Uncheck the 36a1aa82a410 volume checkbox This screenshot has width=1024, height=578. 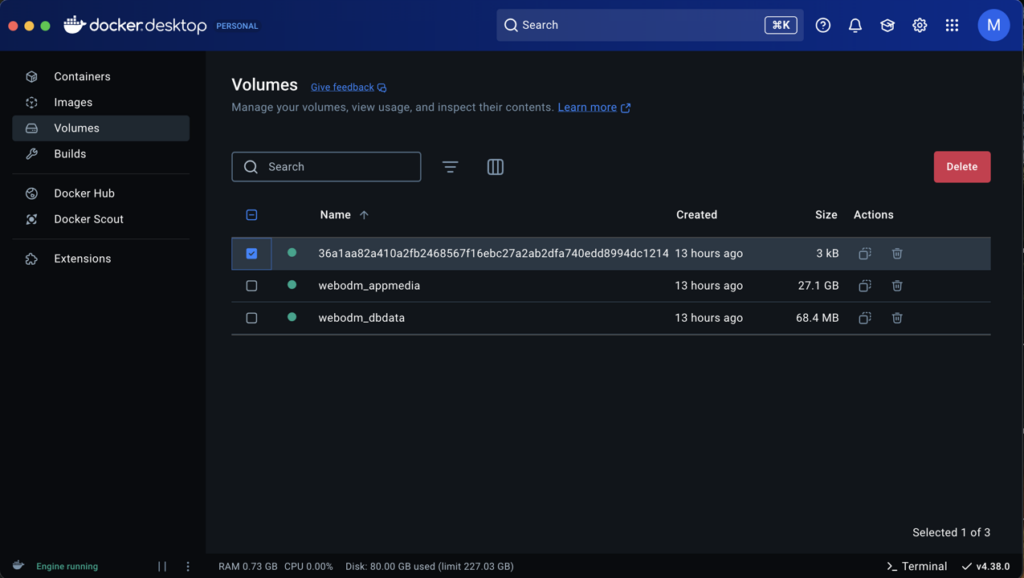click(x=251, y=253)
